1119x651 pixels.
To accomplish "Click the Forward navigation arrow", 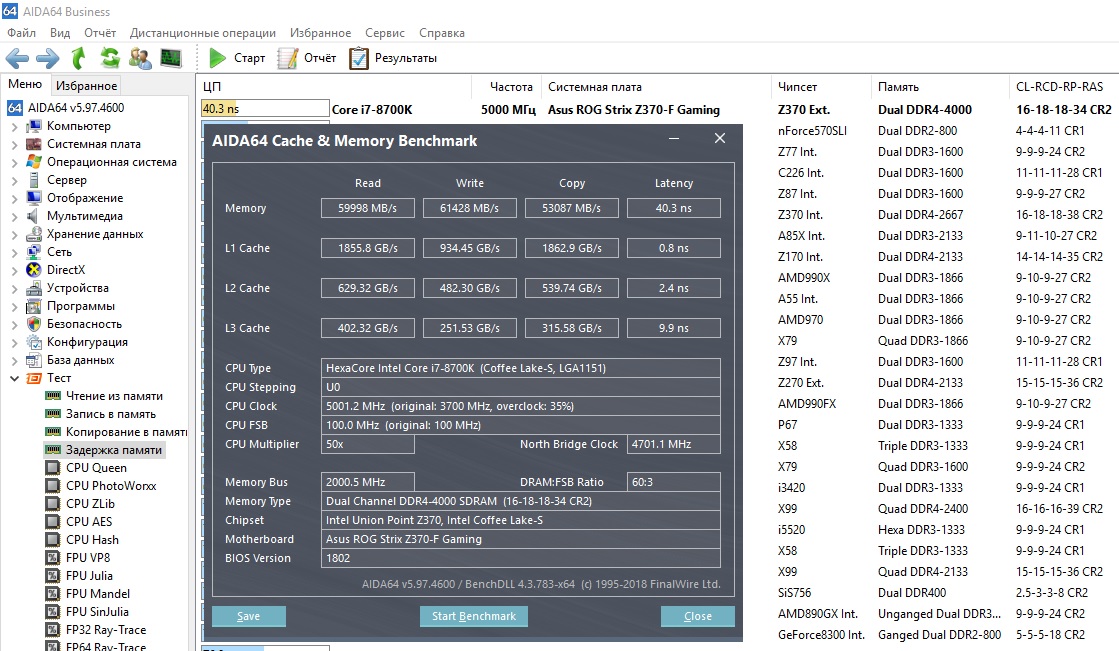I will point(48,58).
